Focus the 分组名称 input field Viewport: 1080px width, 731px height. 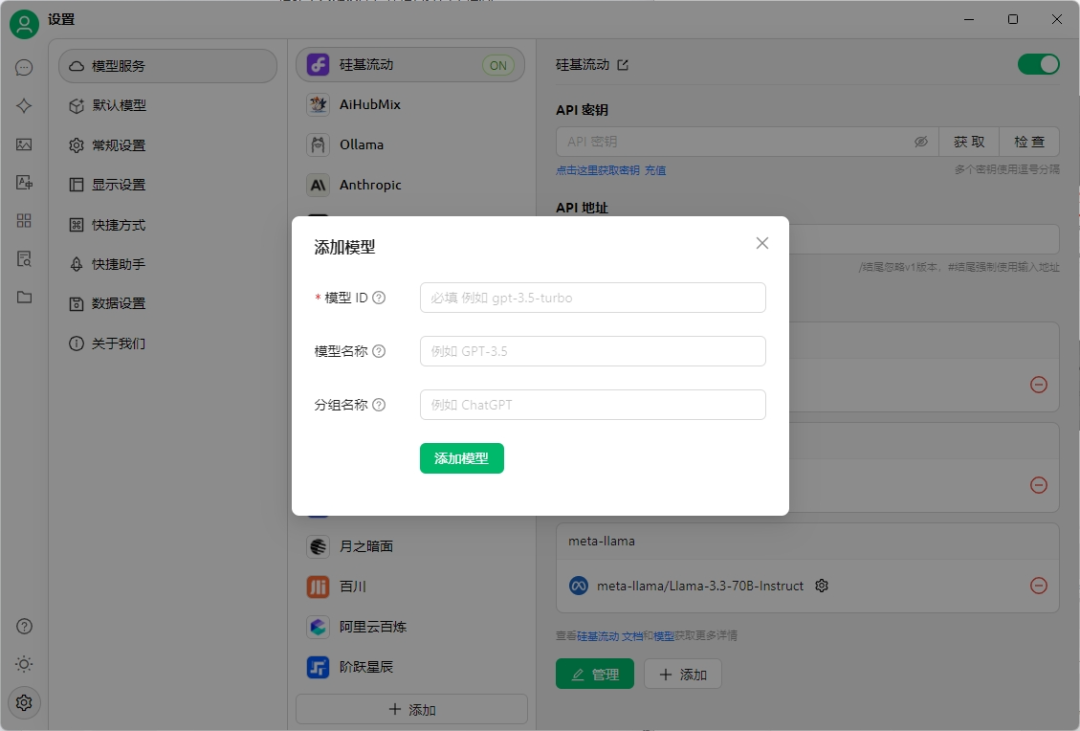[592, 405]
